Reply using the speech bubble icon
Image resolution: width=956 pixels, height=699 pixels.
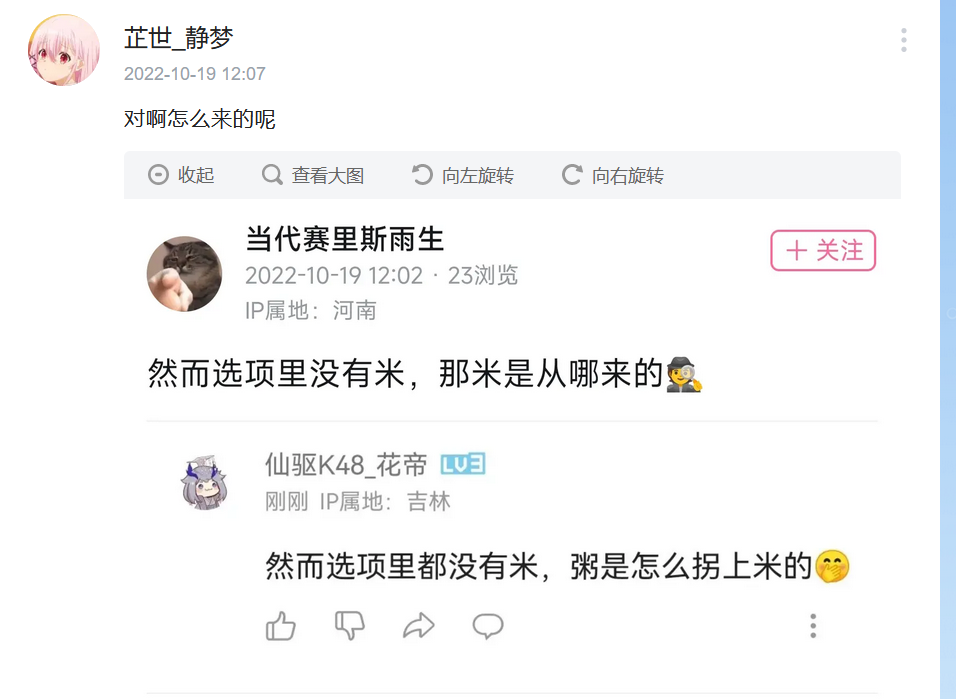pos(488,626)
